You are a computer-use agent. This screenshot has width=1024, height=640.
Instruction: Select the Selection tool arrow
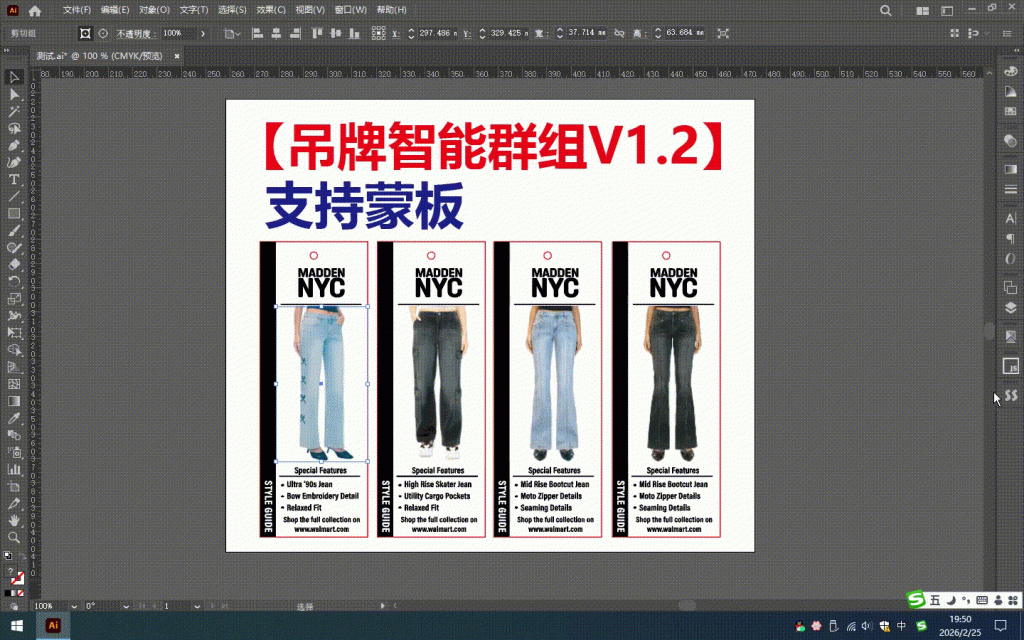point(14,77)
